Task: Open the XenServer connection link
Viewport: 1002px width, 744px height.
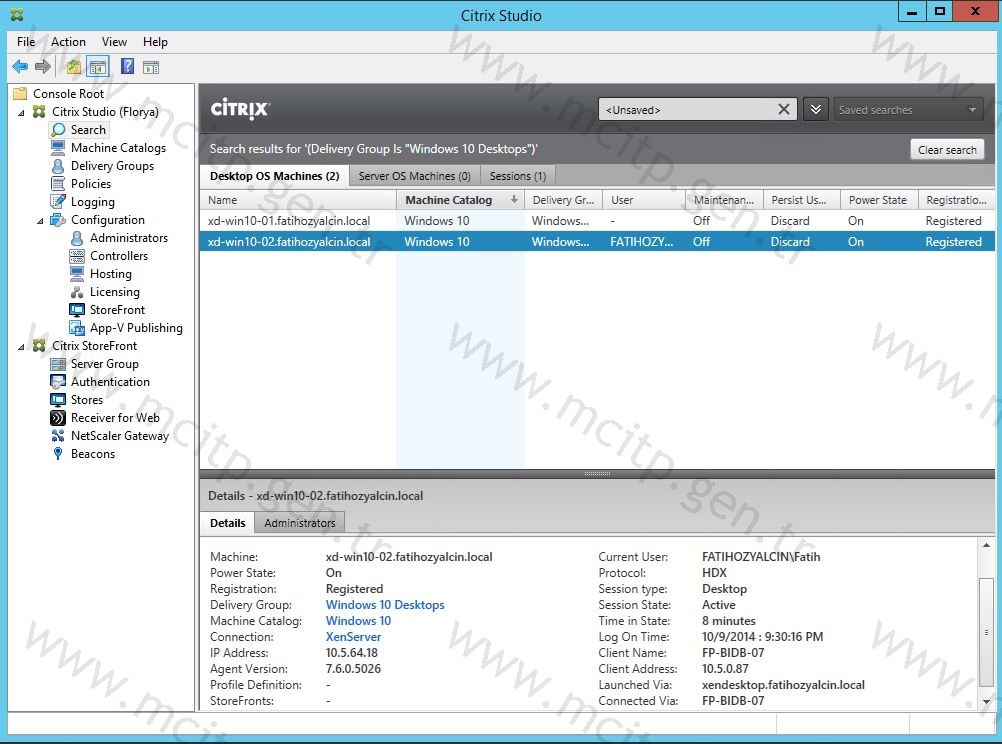Action: pos(353,637)
